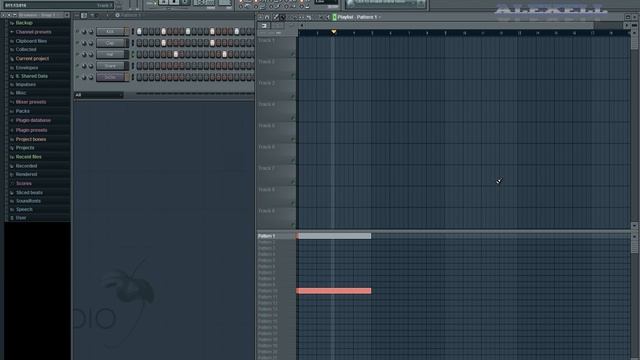The image size is (640, 360).
Task: Click the Kick channel button
Action: (x=110, y=31)
